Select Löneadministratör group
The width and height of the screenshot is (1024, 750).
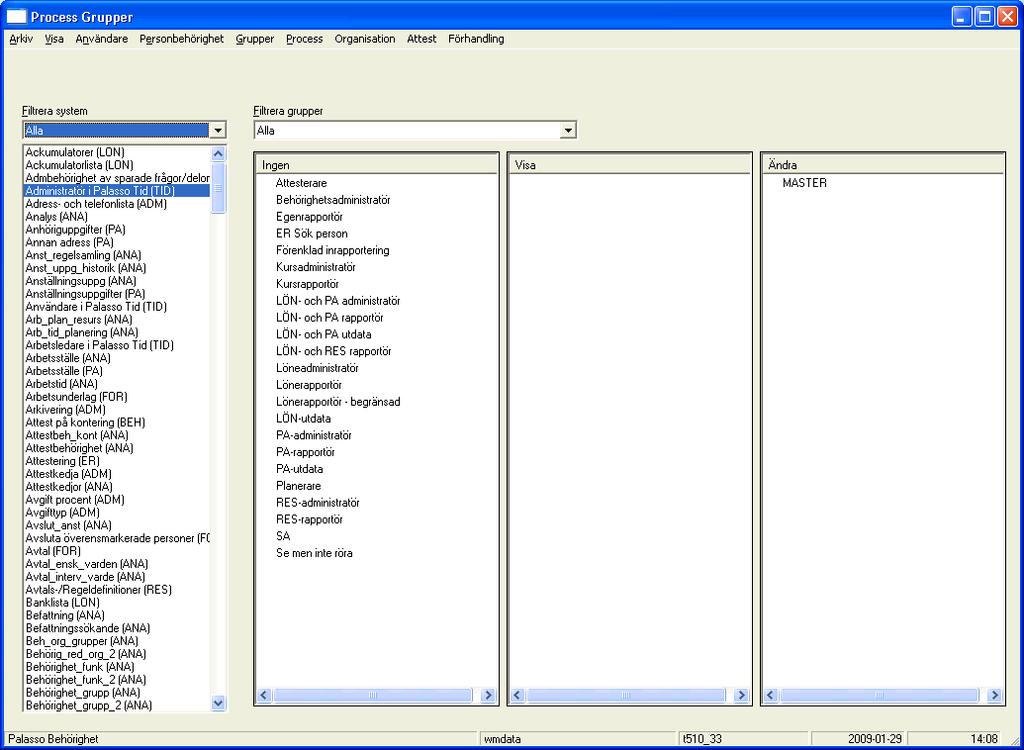[x=317, y=368]
